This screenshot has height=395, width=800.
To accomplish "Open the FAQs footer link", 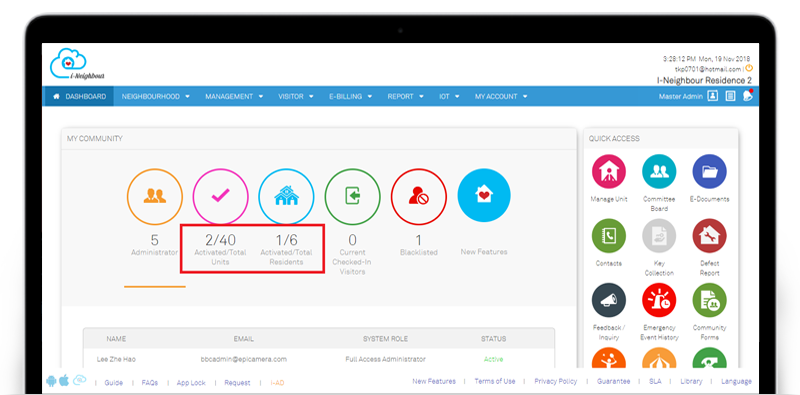I will (149, 382).
